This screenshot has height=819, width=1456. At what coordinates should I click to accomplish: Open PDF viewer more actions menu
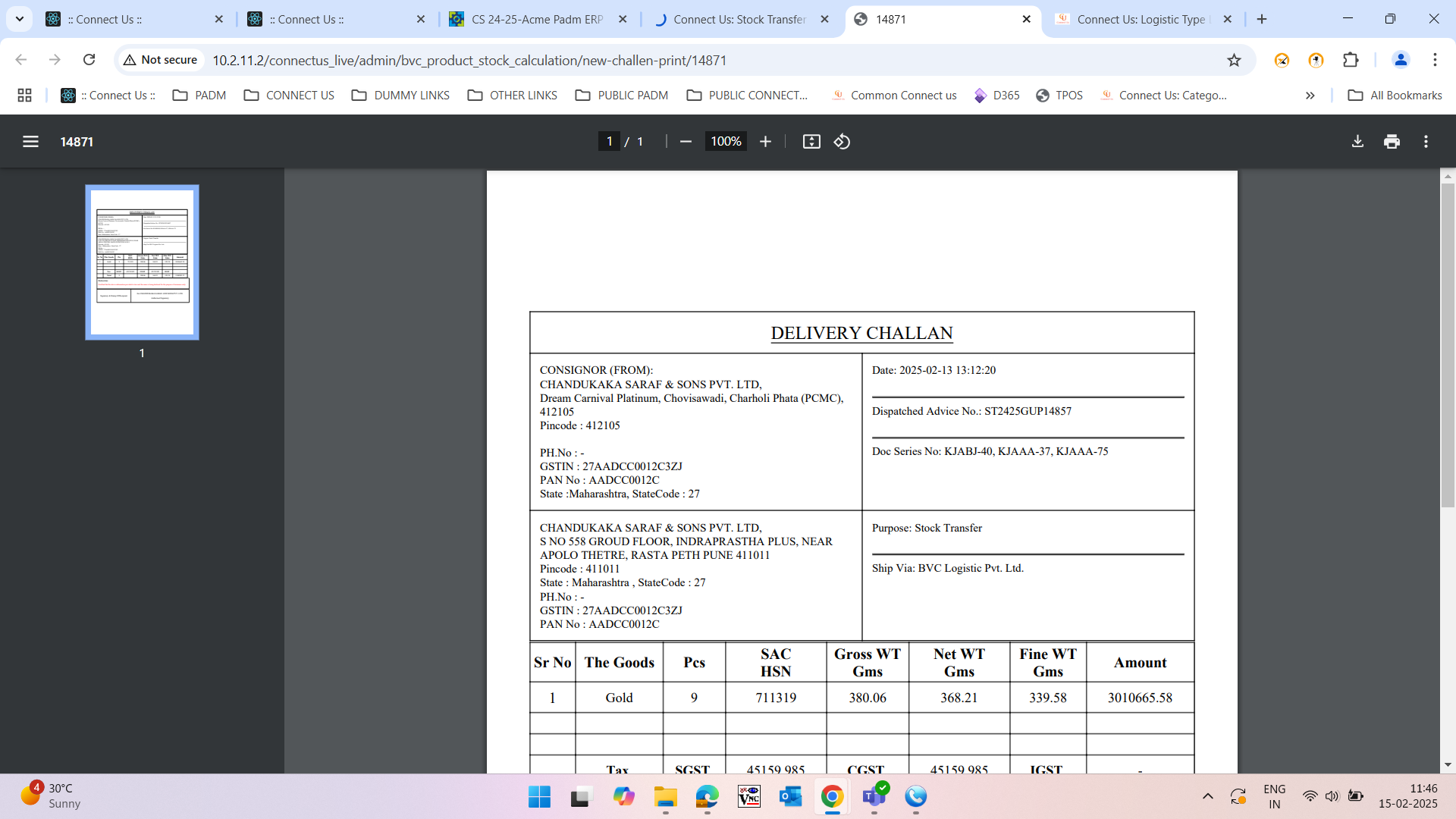(1426, 142)
